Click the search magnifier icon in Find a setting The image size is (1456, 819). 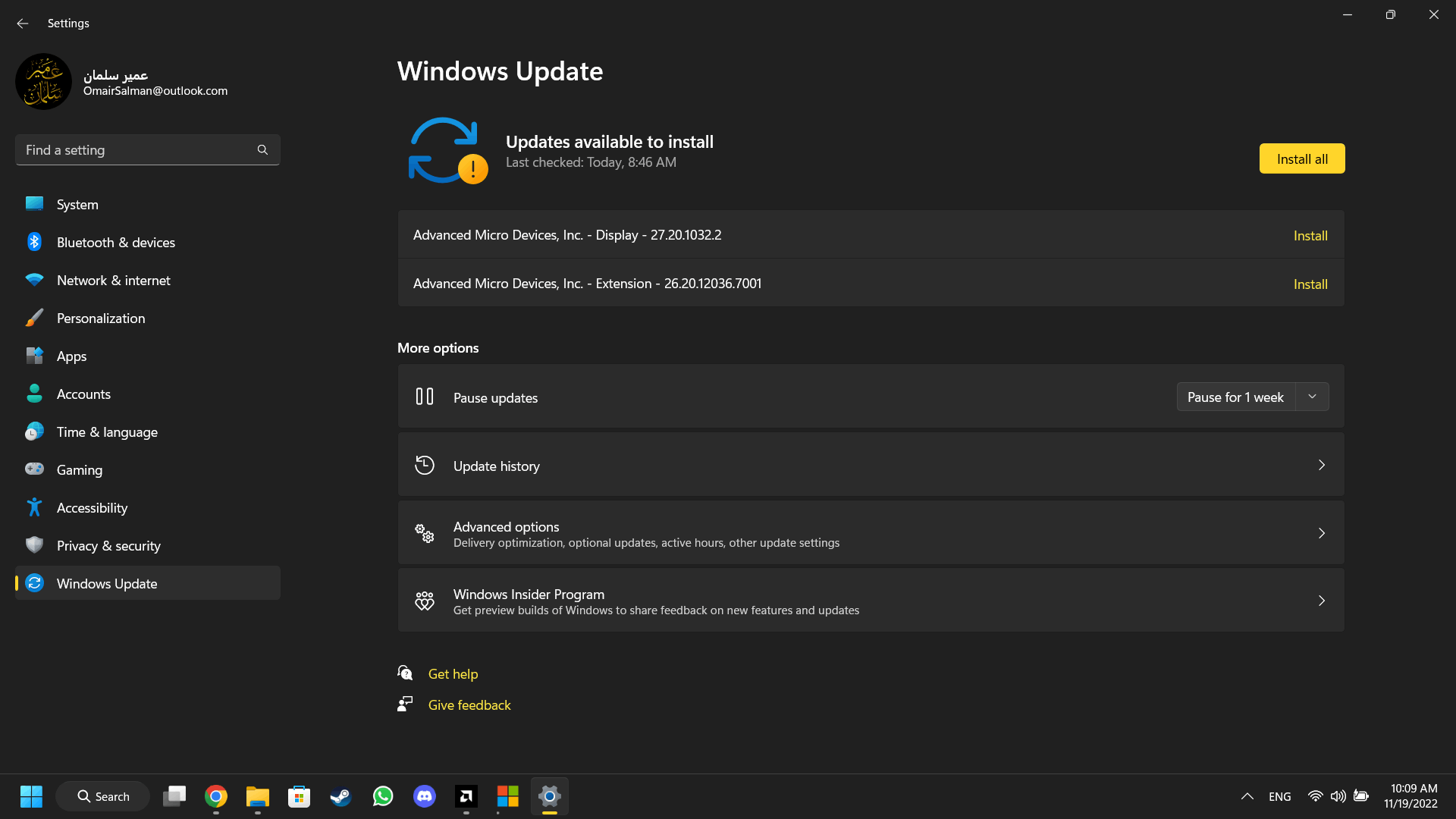[262, 150]
